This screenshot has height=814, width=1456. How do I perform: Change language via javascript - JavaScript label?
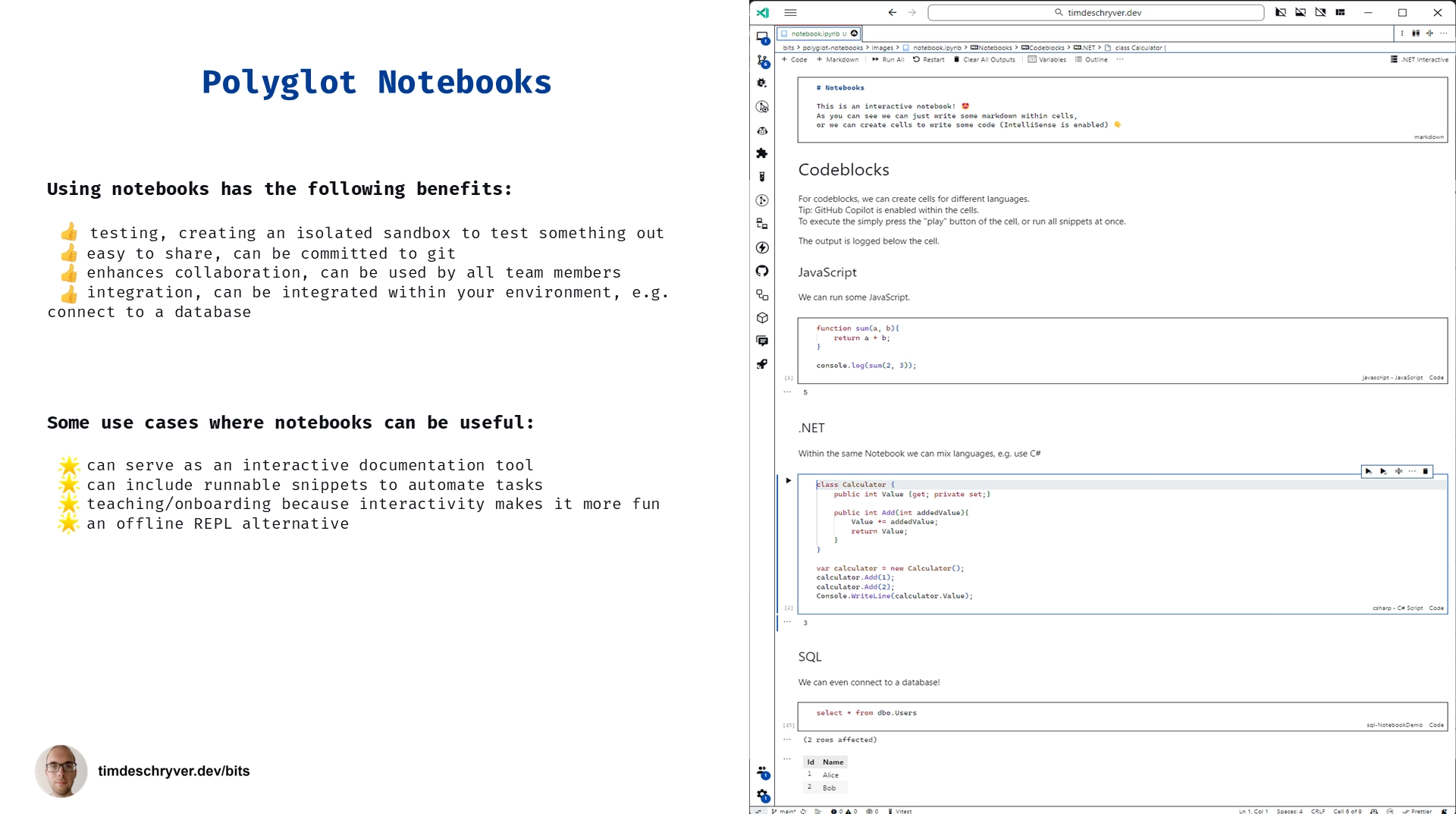tap(1392, 378)
